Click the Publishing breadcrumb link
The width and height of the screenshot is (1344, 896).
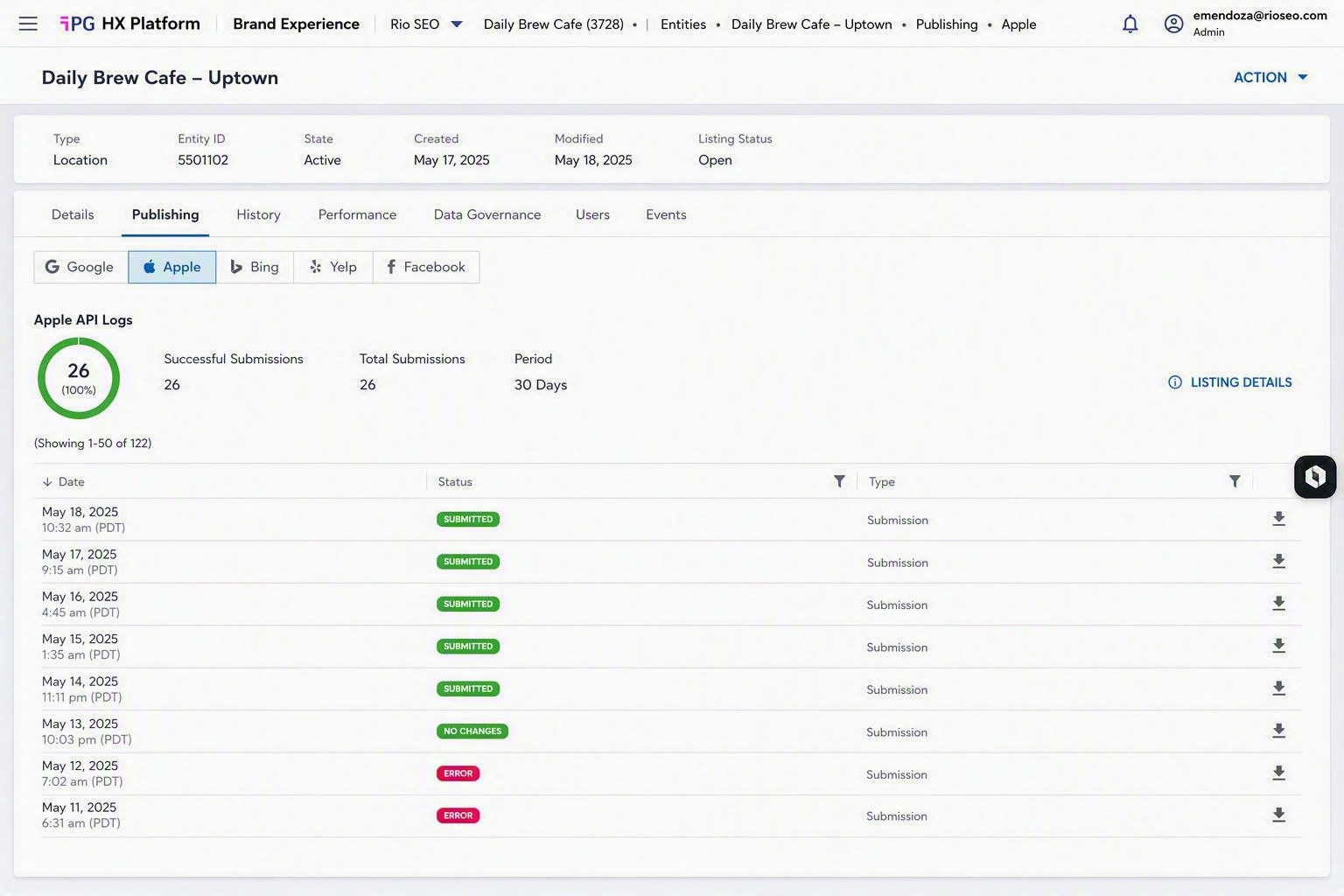(x=947, y=24)
